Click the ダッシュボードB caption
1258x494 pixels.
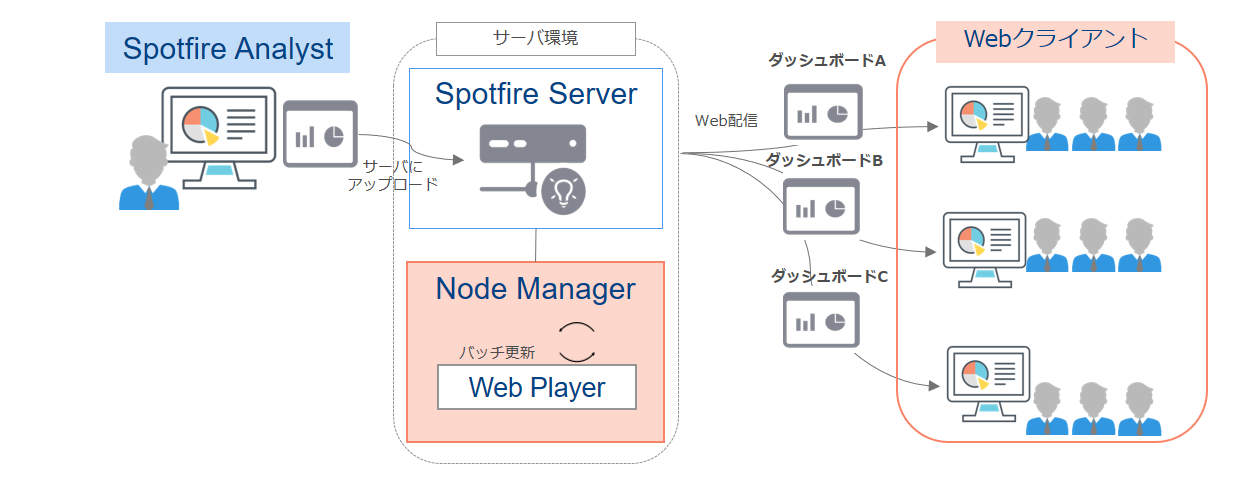[824, 160]
